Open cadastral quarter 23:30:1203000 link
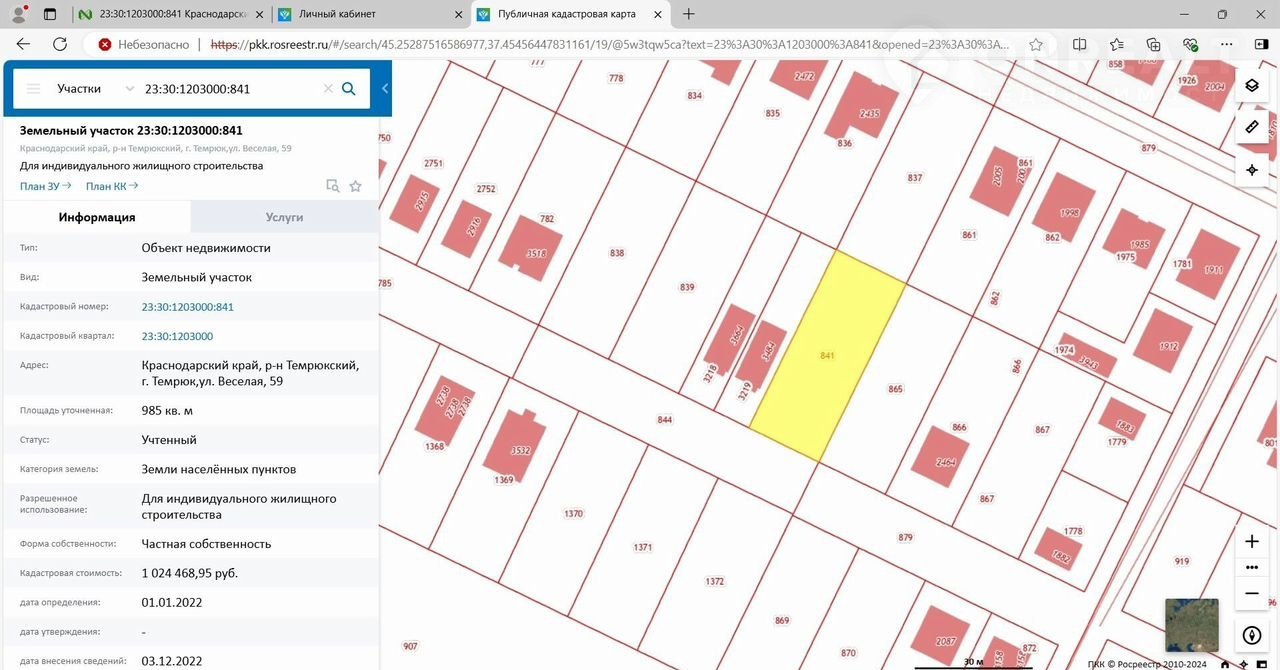Image resolution: width=1280 pixels, height=670 pixels. point(177,336)
